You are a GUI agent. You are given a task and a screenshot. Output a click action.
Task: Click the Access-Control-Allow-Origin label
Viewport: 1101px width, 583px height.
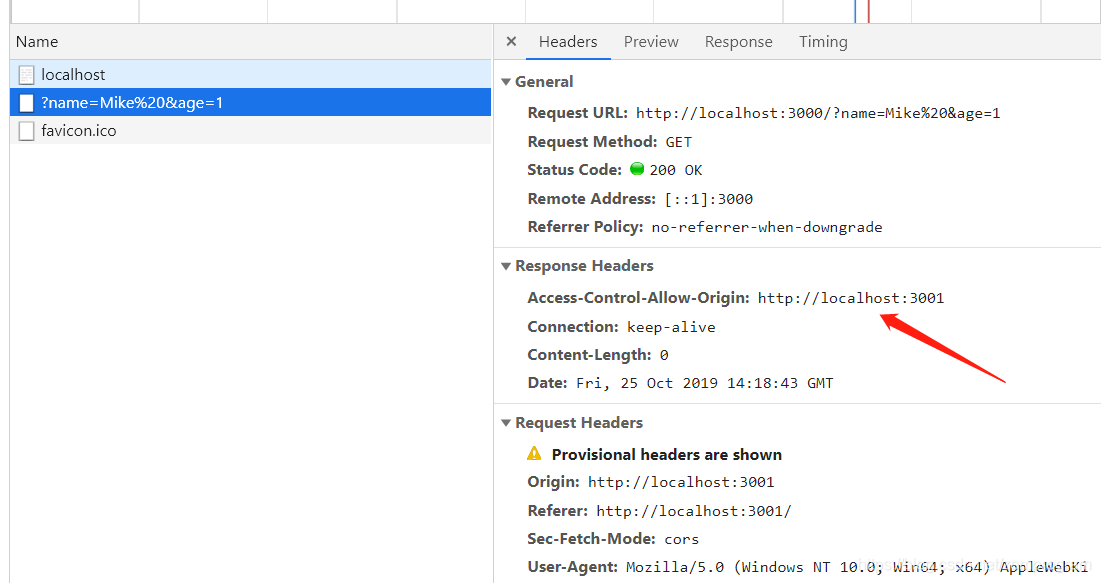638,298
